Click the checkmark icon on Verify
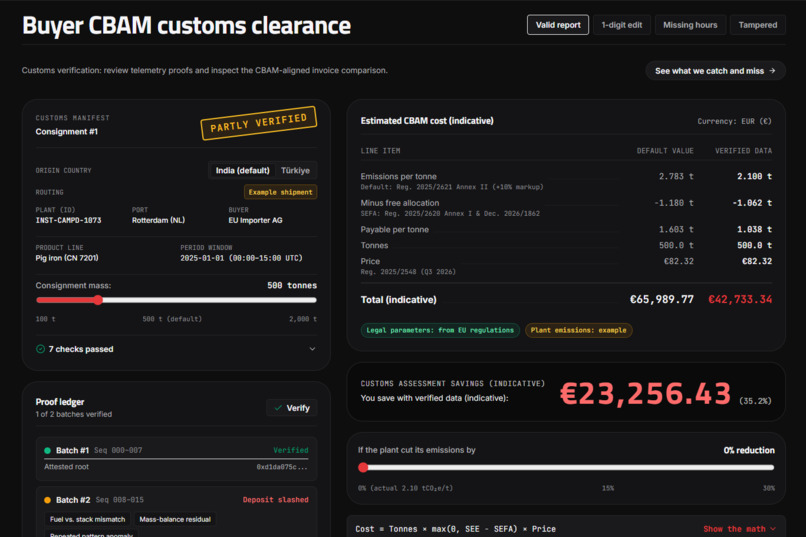 (x=278, y=408)
